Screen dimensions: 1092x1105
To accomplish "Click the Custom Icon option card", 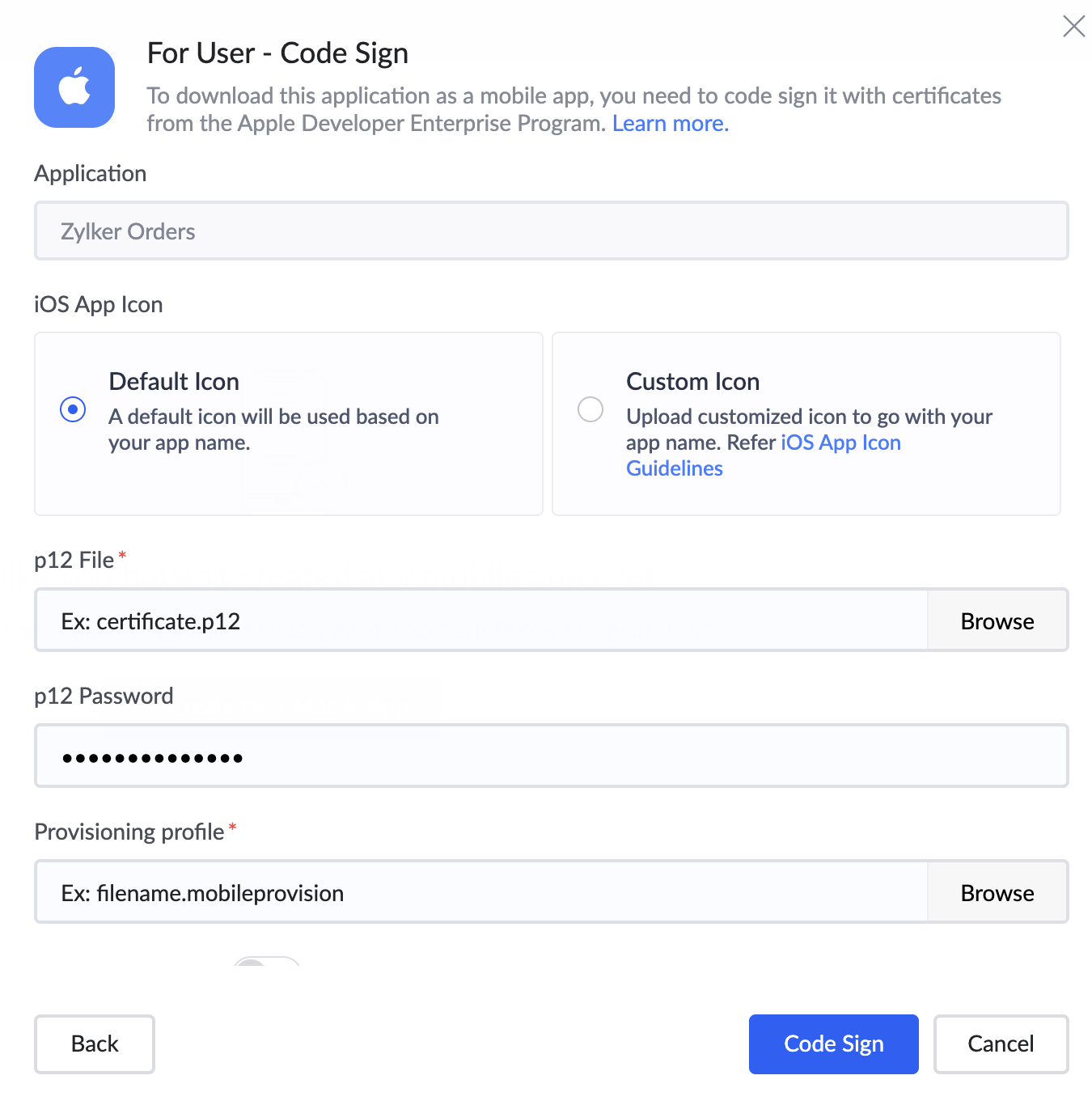I will pyautogui.click(x=806, y=423).
